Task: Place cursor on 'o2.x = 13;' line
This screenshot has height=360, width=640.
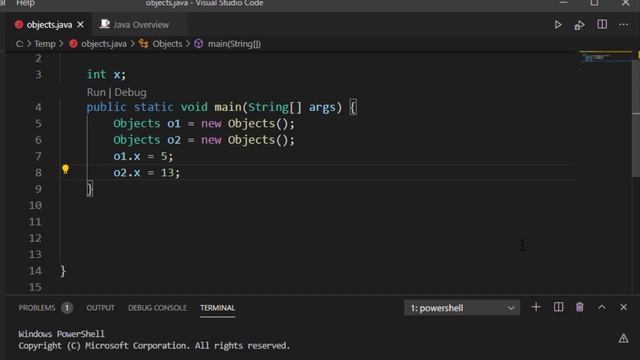Action: pos(147,173)
